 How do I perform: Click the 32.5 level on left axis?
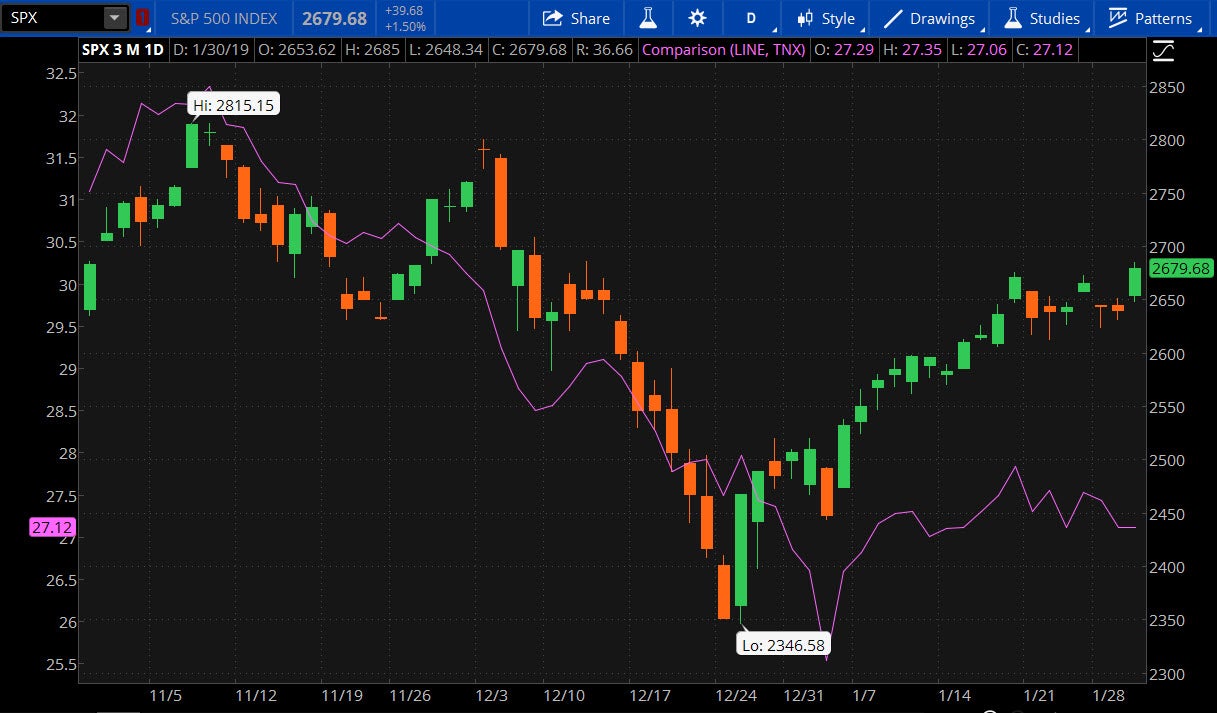61,73
